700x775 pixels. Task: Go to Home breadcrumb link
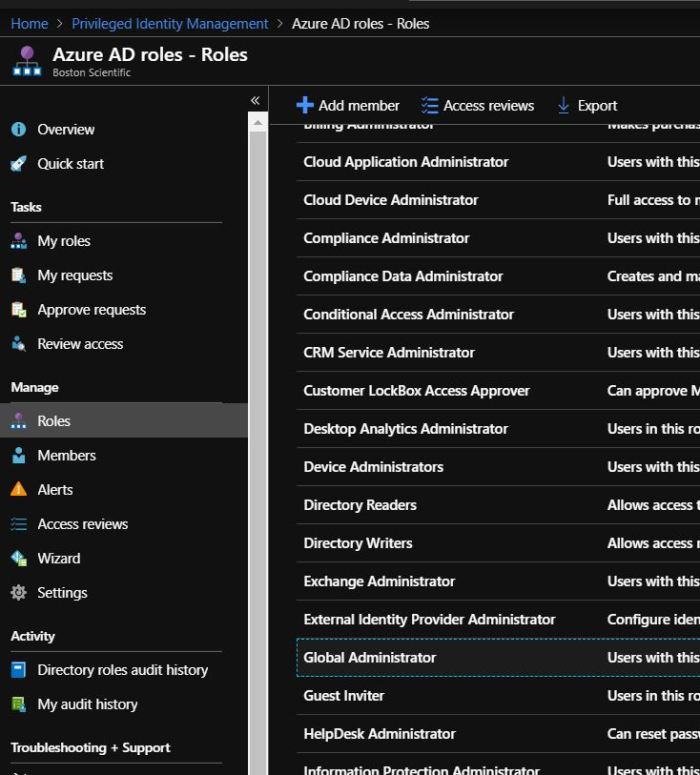point(29,23)
